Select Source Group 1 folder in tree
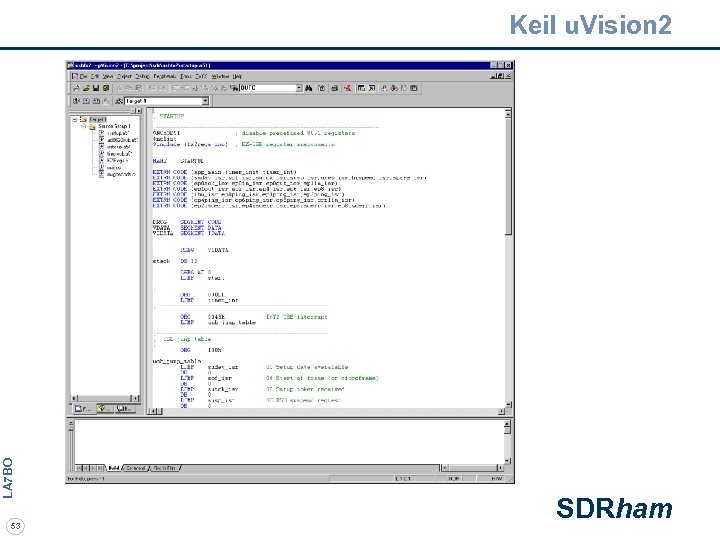The width and height of the screenshot is (720, 540). pyautogui.click(x=114, y=126)
